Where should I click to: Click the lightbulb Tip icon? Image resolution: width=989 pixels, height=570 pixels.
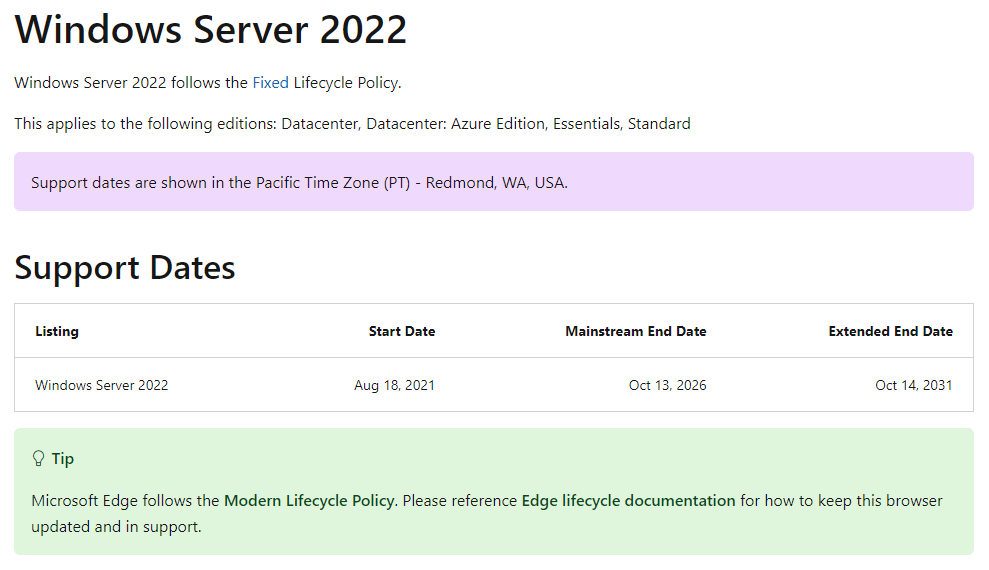38,458
